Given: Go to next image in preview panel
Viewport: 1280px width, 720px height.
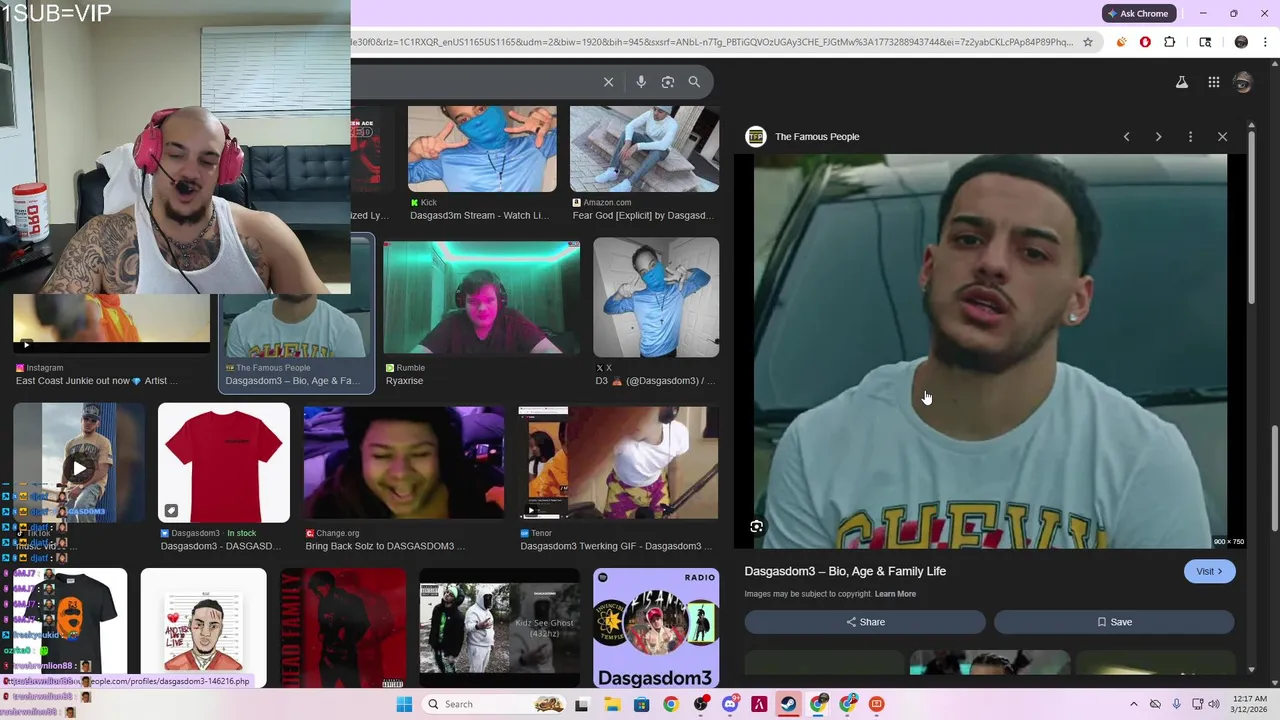Looking at the screenshot, I should [1158, 136].
